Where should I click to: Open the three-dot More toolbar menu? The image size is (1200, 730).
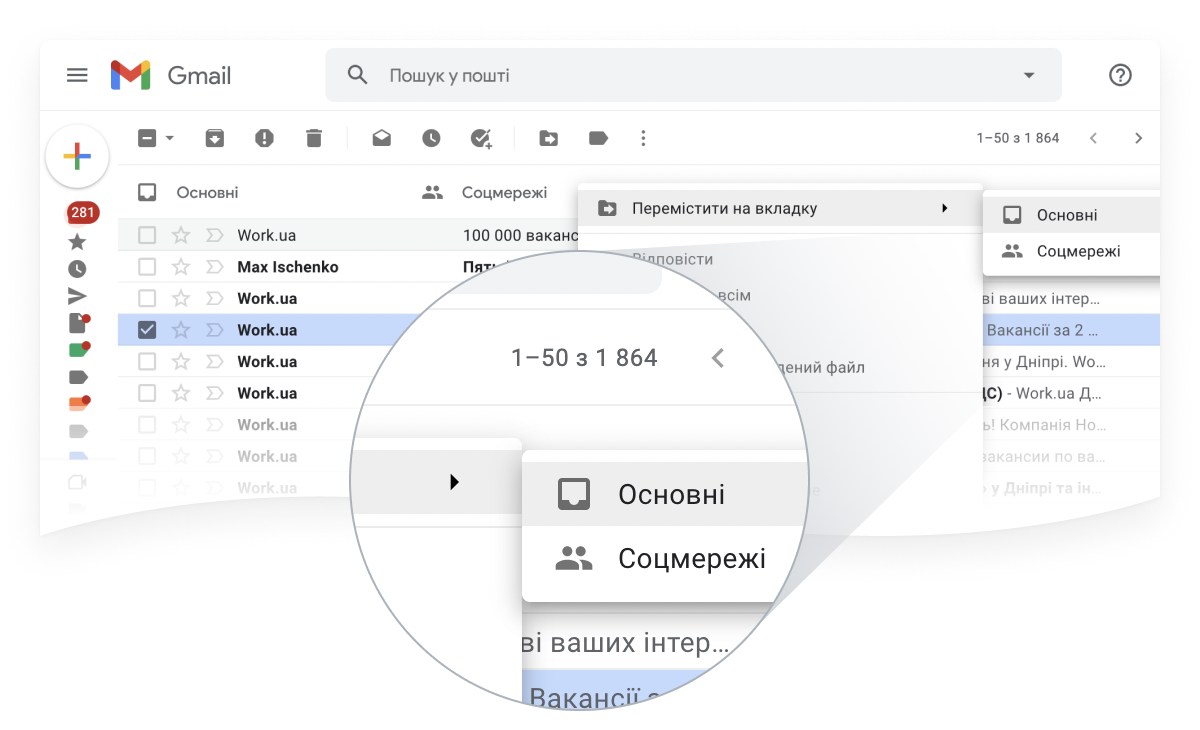(643, 138)
